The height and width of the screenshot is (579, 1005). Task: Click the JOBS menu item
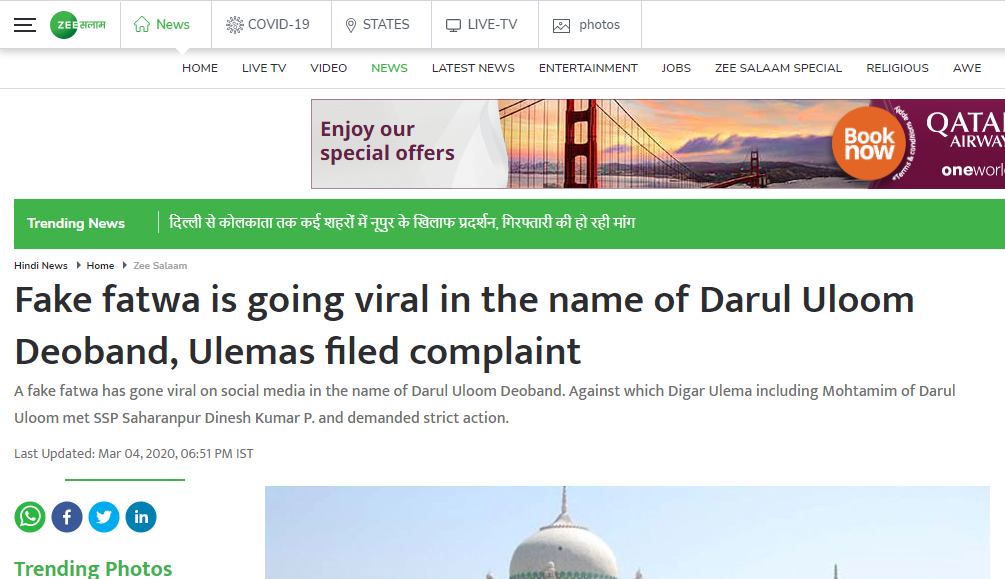676,68
